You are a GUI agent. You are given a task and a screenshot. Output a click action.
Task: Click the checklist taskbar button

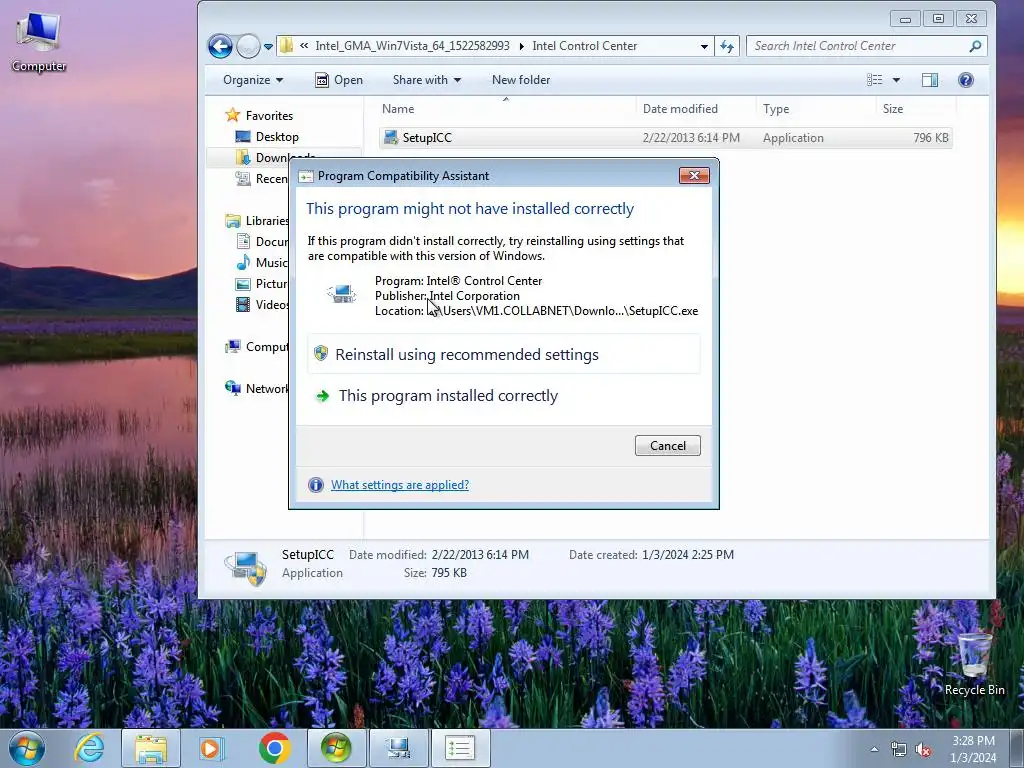tap(460, 748)
